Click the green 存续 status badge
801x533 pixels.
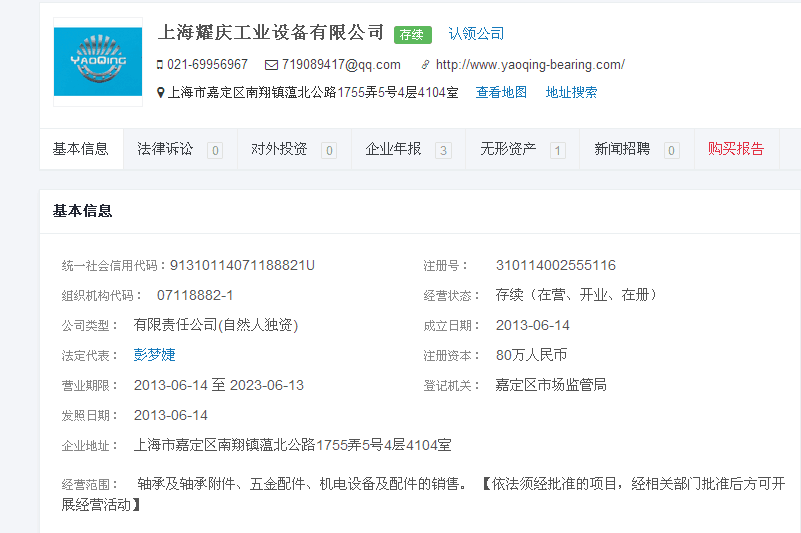pos(412,34)
